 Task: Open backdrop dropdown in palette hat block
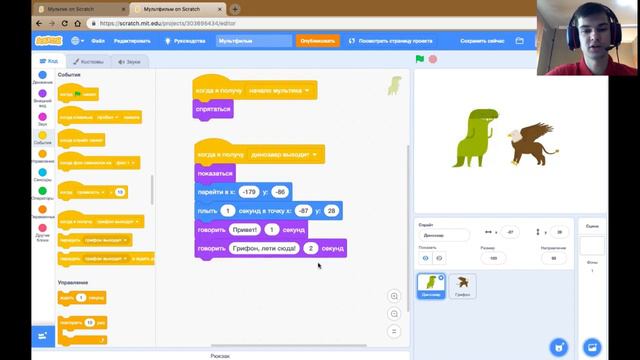(x=124, y=163)
